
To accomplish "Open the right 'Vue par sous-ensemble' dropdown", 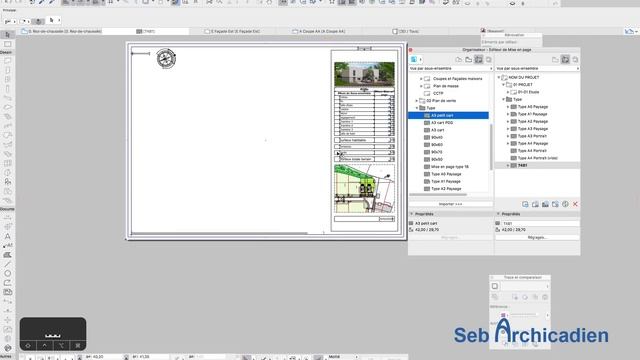I will pos(537,68).
